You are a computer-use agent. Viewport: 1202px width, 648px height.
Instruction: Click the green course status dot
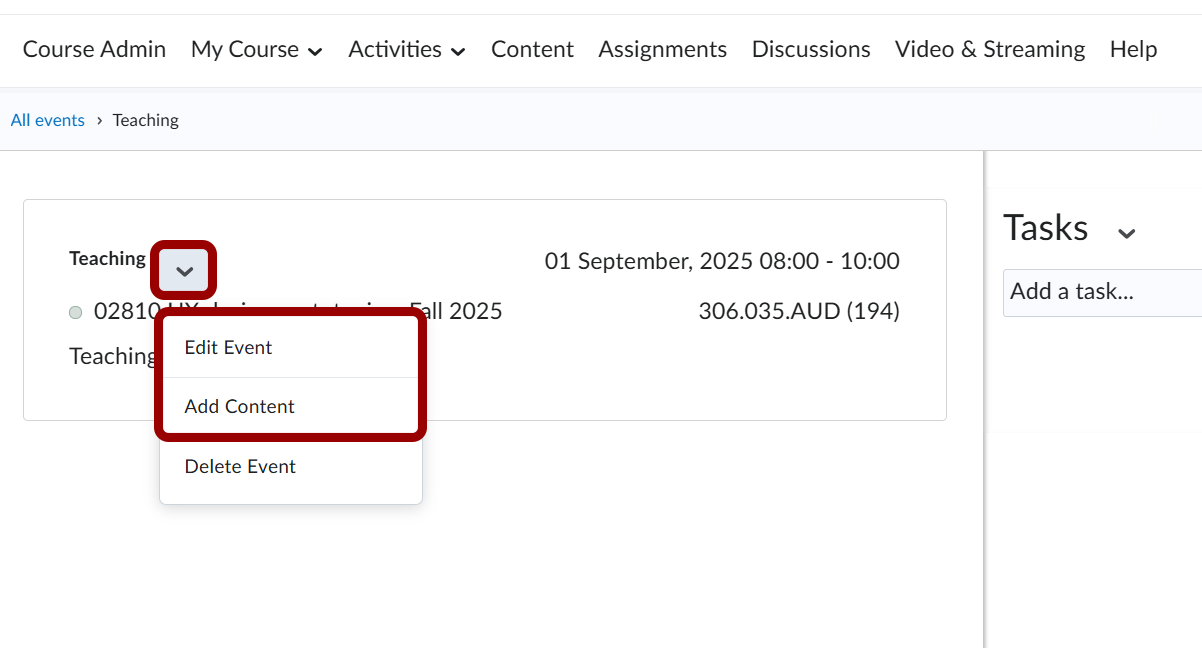point(76,313)
